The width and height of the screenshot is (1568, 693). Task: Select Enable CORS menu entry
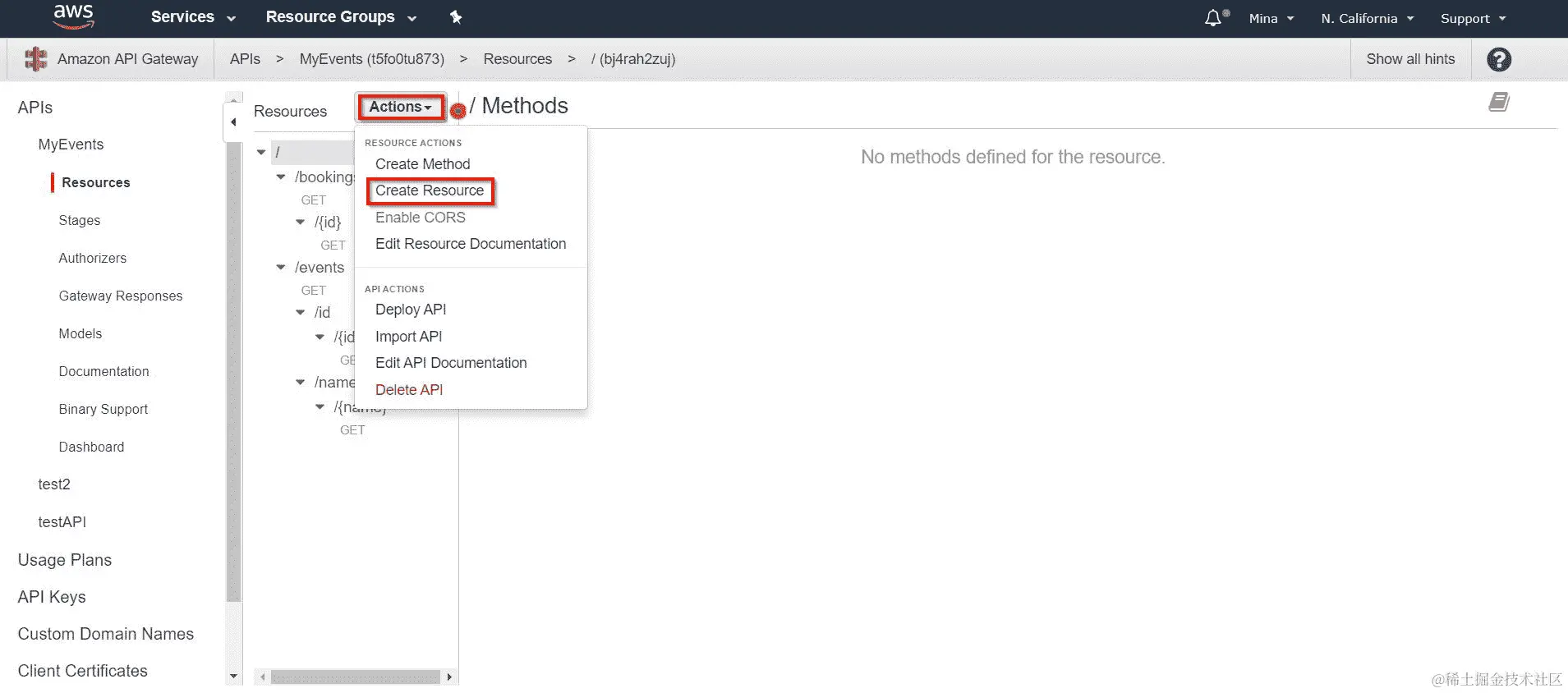[x=420, y=218]
